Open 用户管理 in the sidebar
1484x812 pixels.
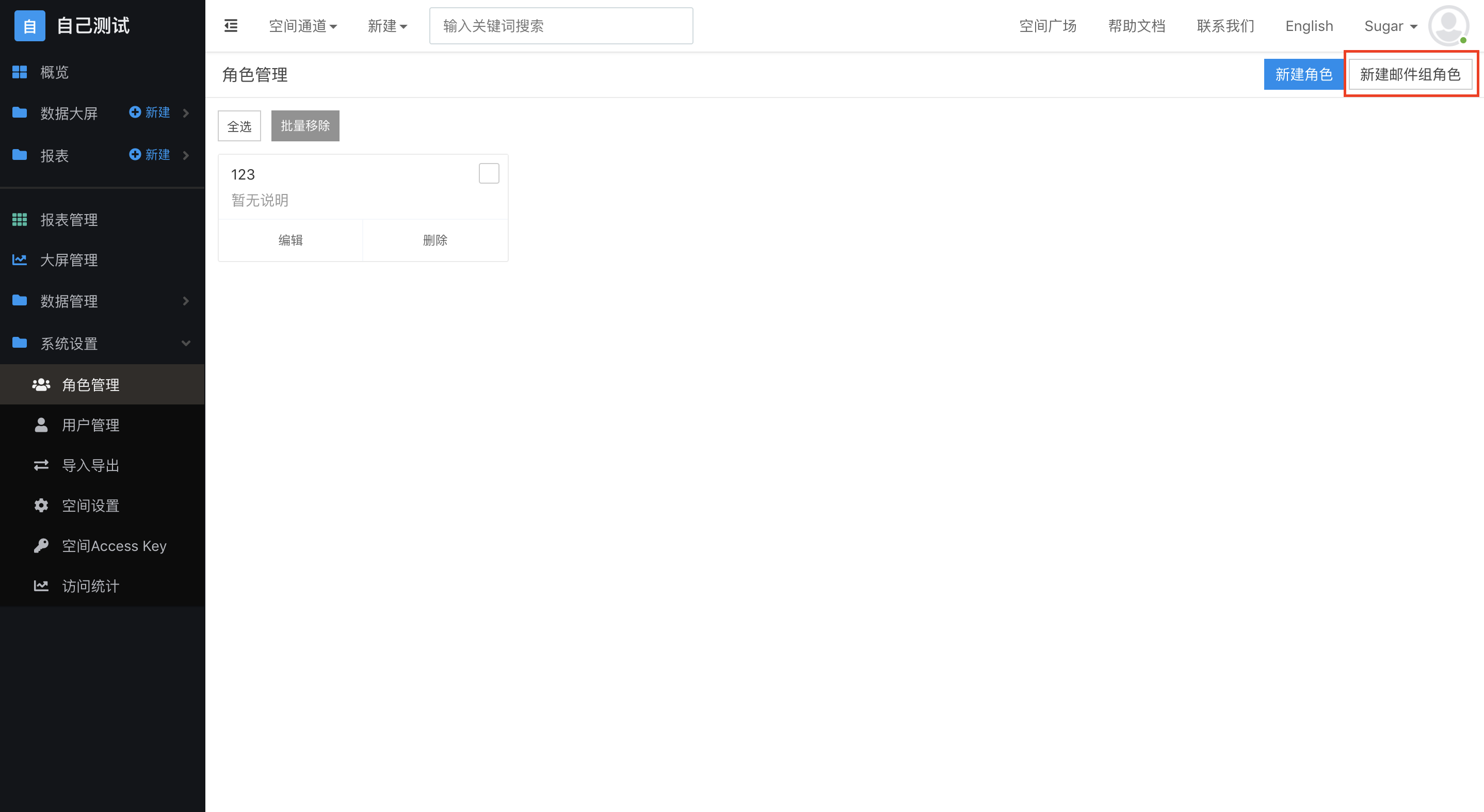click(x=90, y=425)
